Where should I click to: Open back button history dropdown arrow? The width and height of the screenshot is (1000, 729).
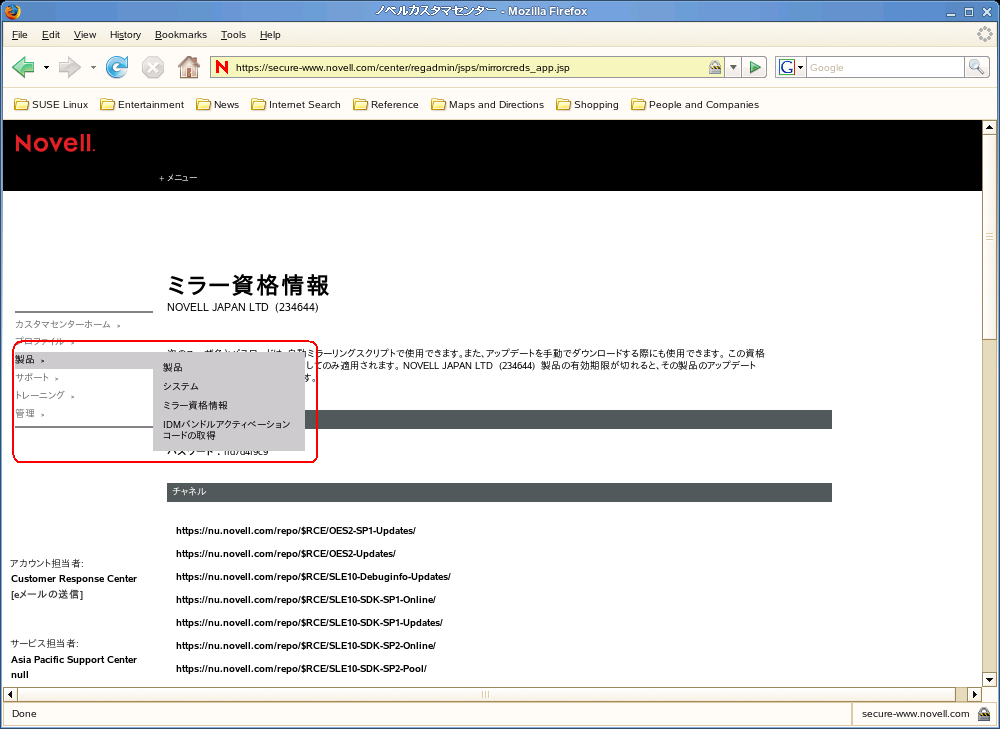[x=46, y=67]
